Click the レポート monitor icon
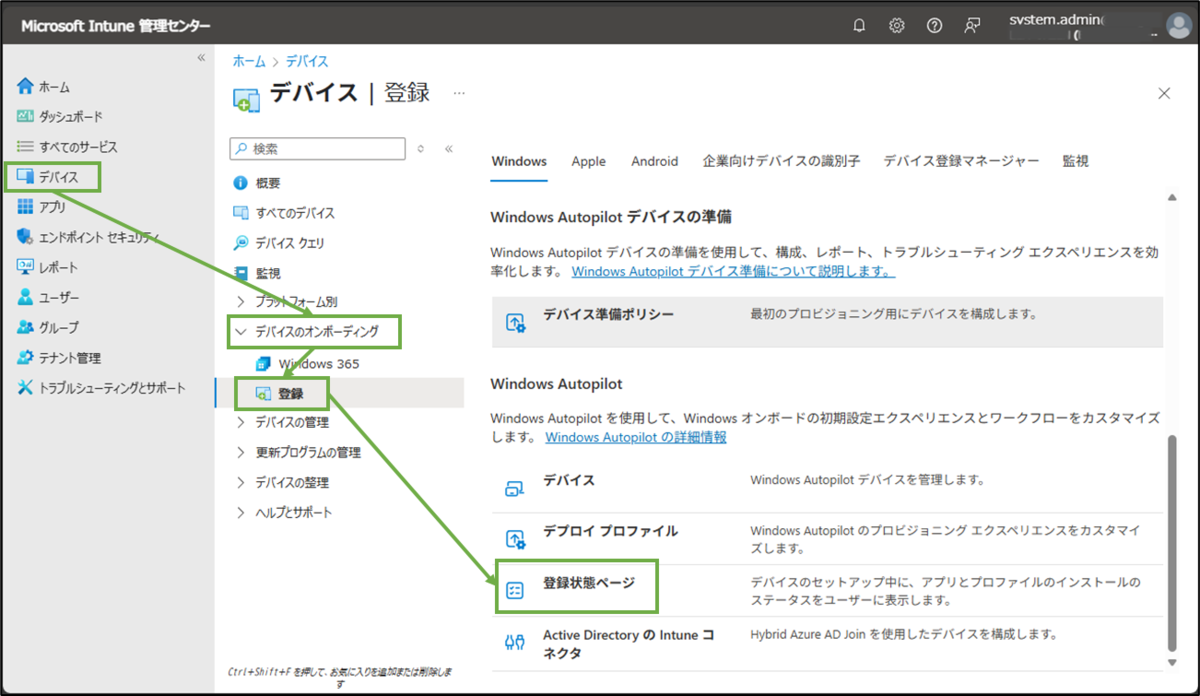 26,267
